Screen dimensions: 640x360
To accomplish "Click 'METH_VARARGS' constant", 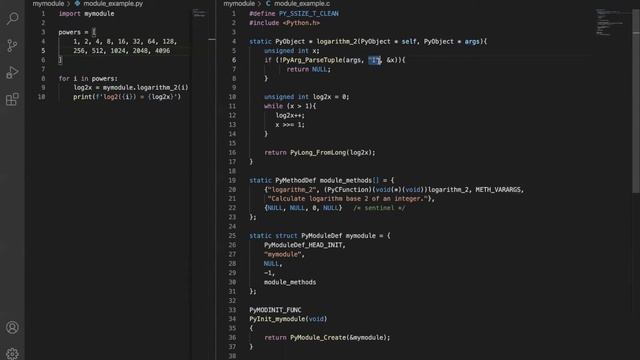I will click(498, 189).
